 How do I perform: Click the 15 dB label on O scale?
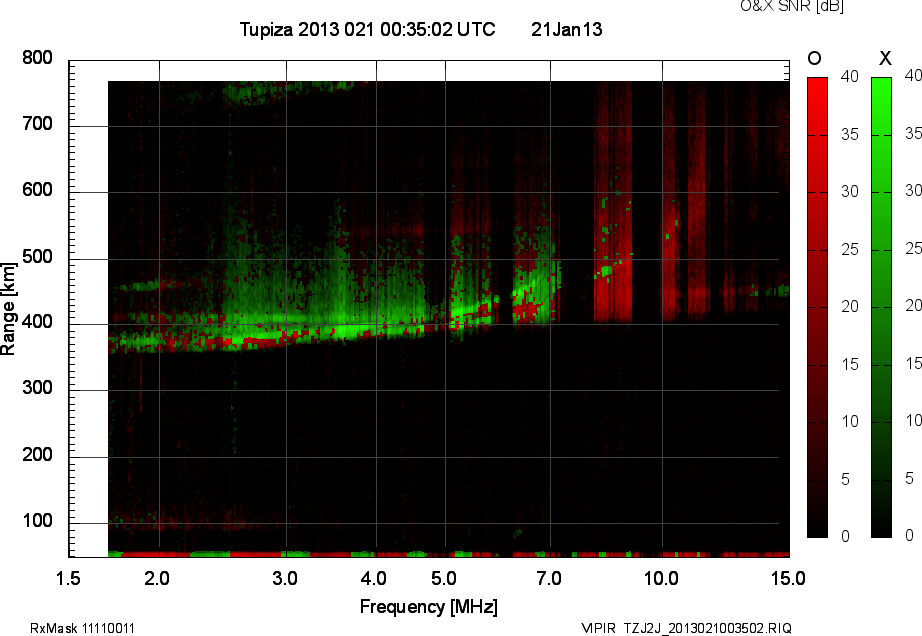[x=849, y=364]
